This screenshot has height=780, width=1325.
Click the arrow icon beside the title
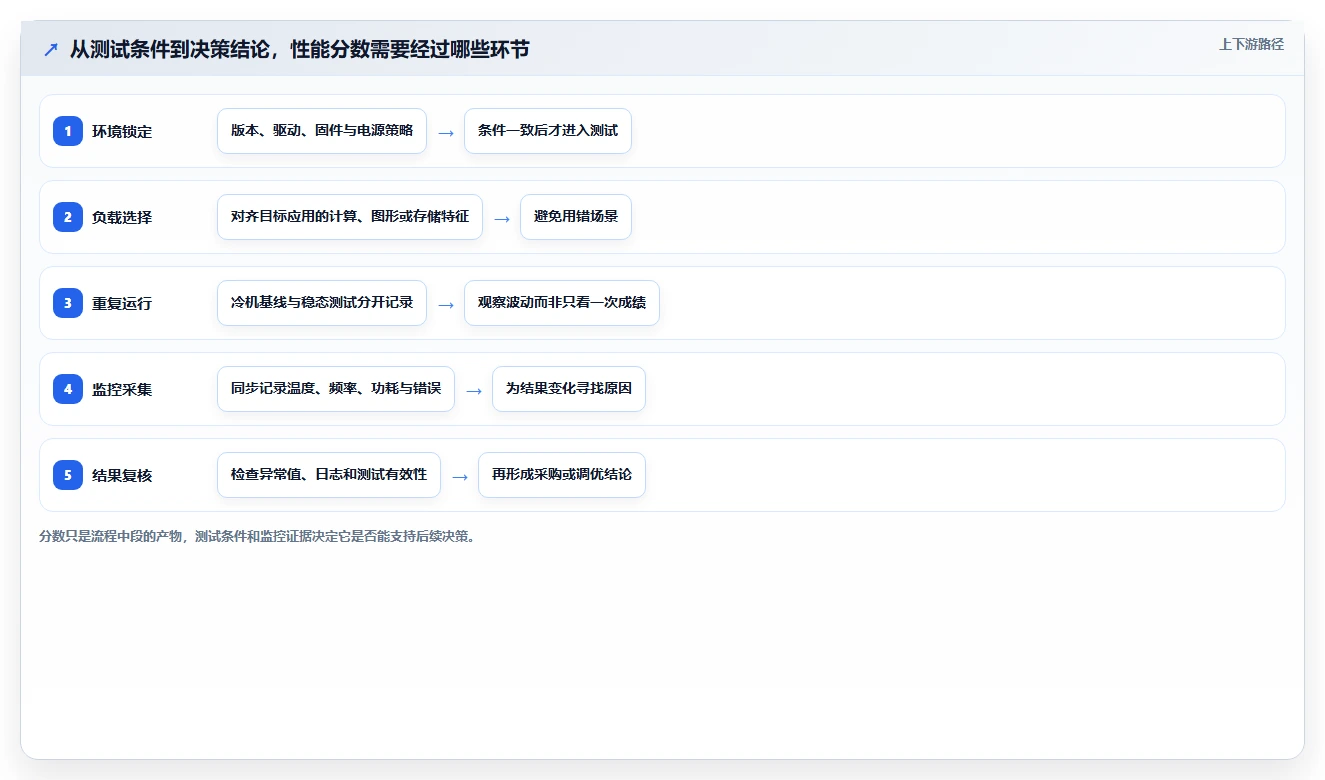(x=50, y=50)
